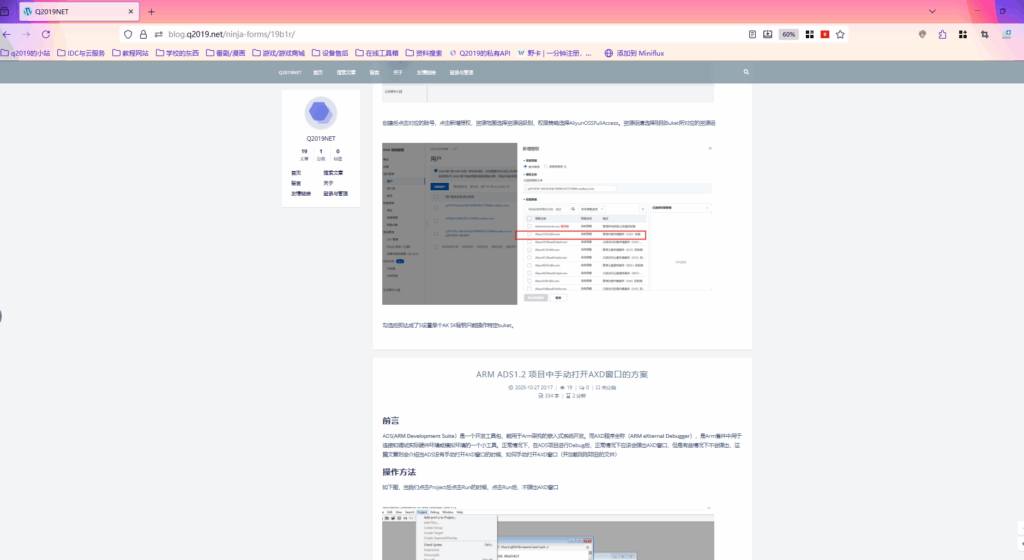
Task: Click the install-page icon next to reader view
Action: pos(767,34)
